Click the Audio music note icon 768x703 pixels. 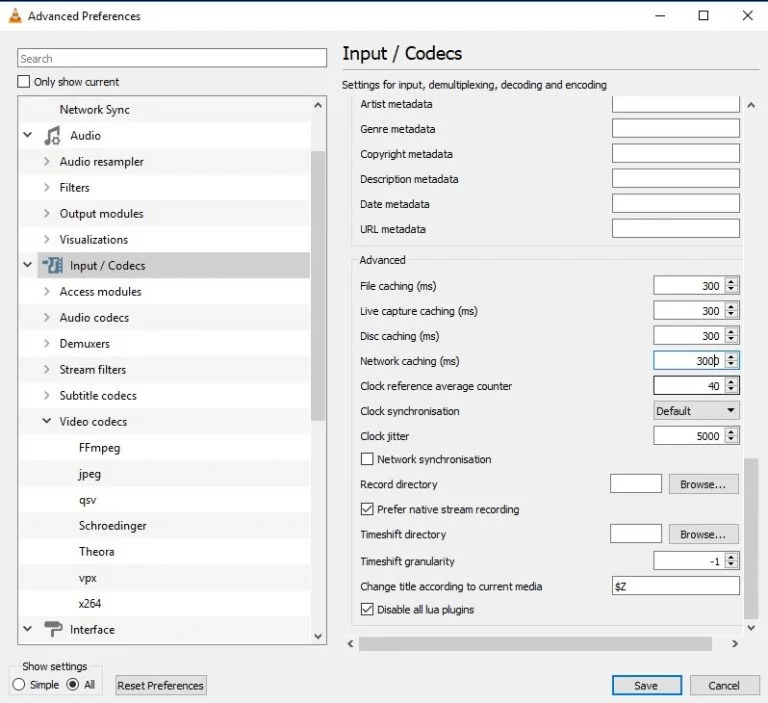coord(52,136)
